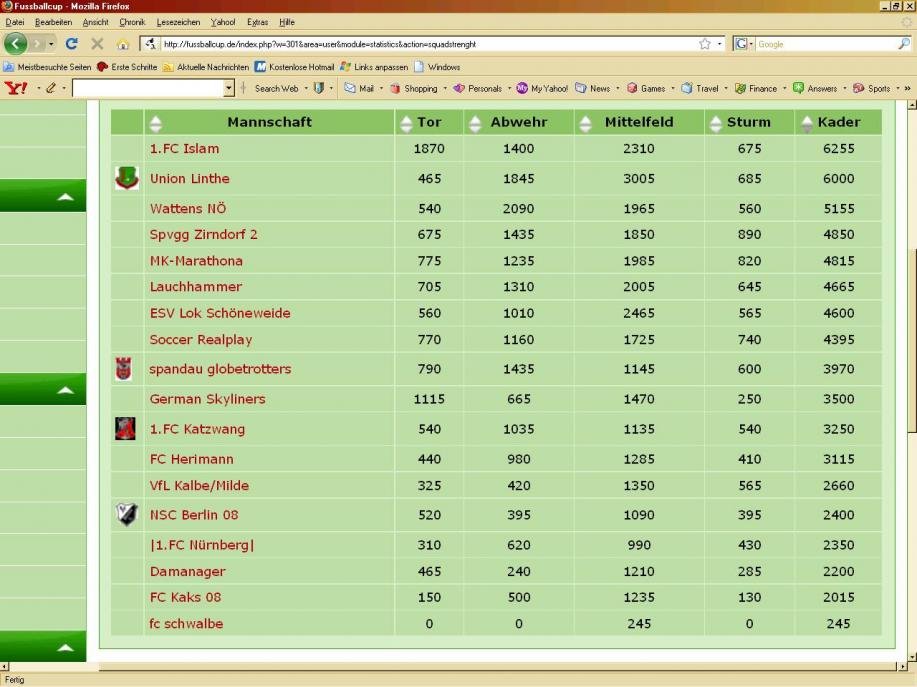Click into the URL address bar
This screenshot has height=687, width=917.
pos(420,44)
